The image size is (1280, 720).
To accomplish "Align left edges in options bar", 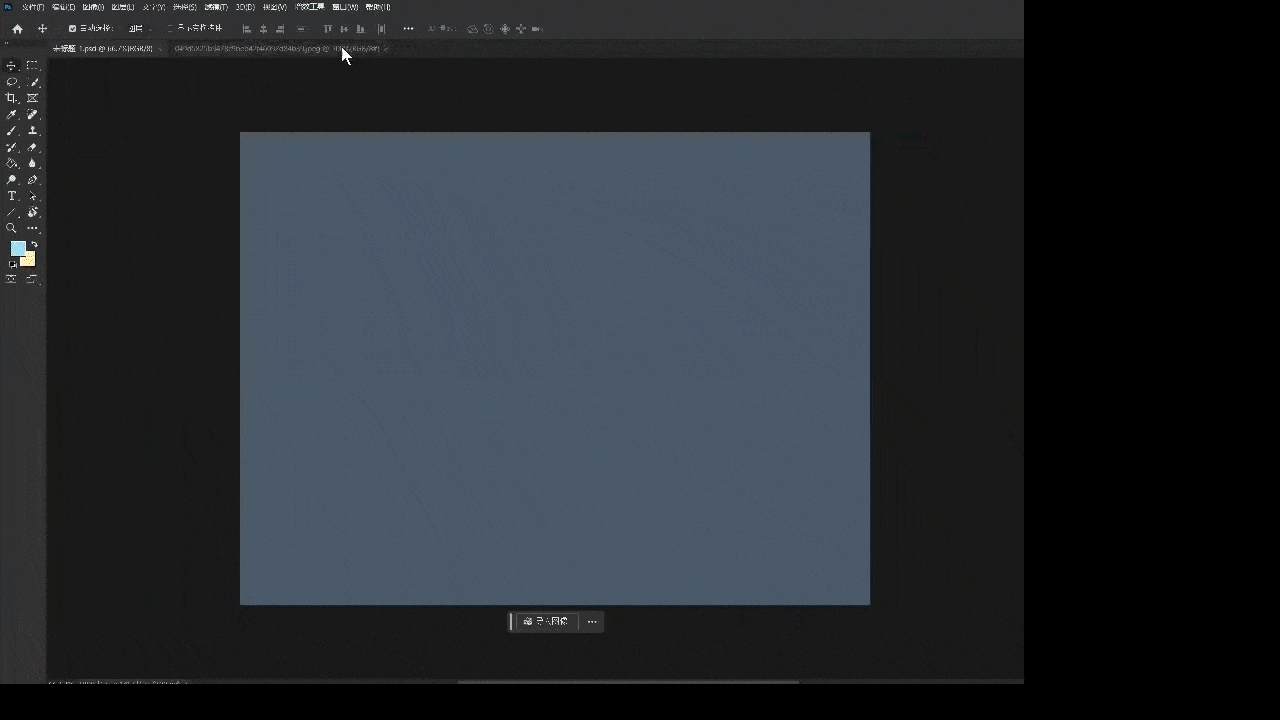I will click(x=247, y=29).
